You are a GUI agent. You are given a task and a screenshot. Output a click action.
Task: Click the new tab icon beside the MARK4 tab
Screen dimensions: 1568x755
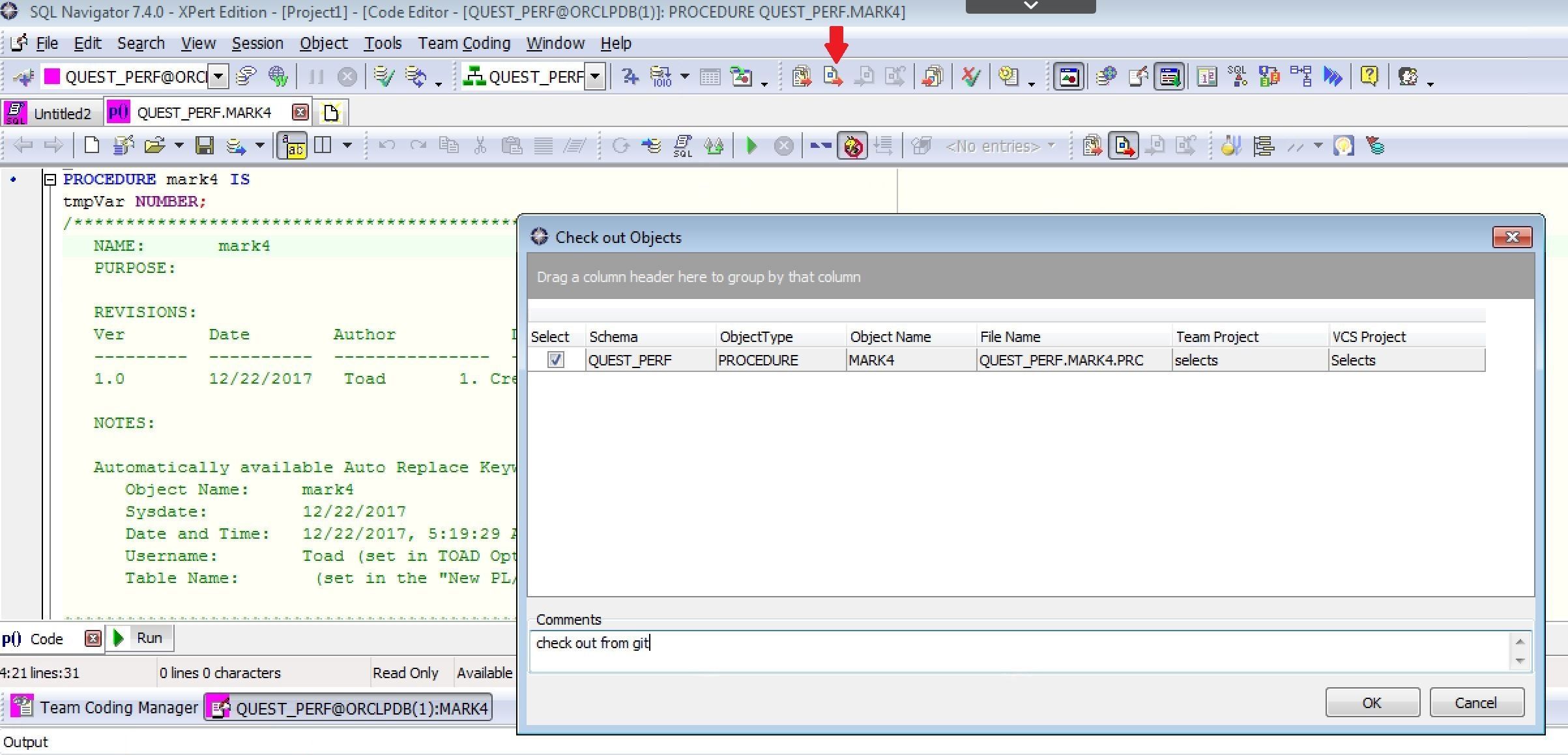click(x=331, y=113)
